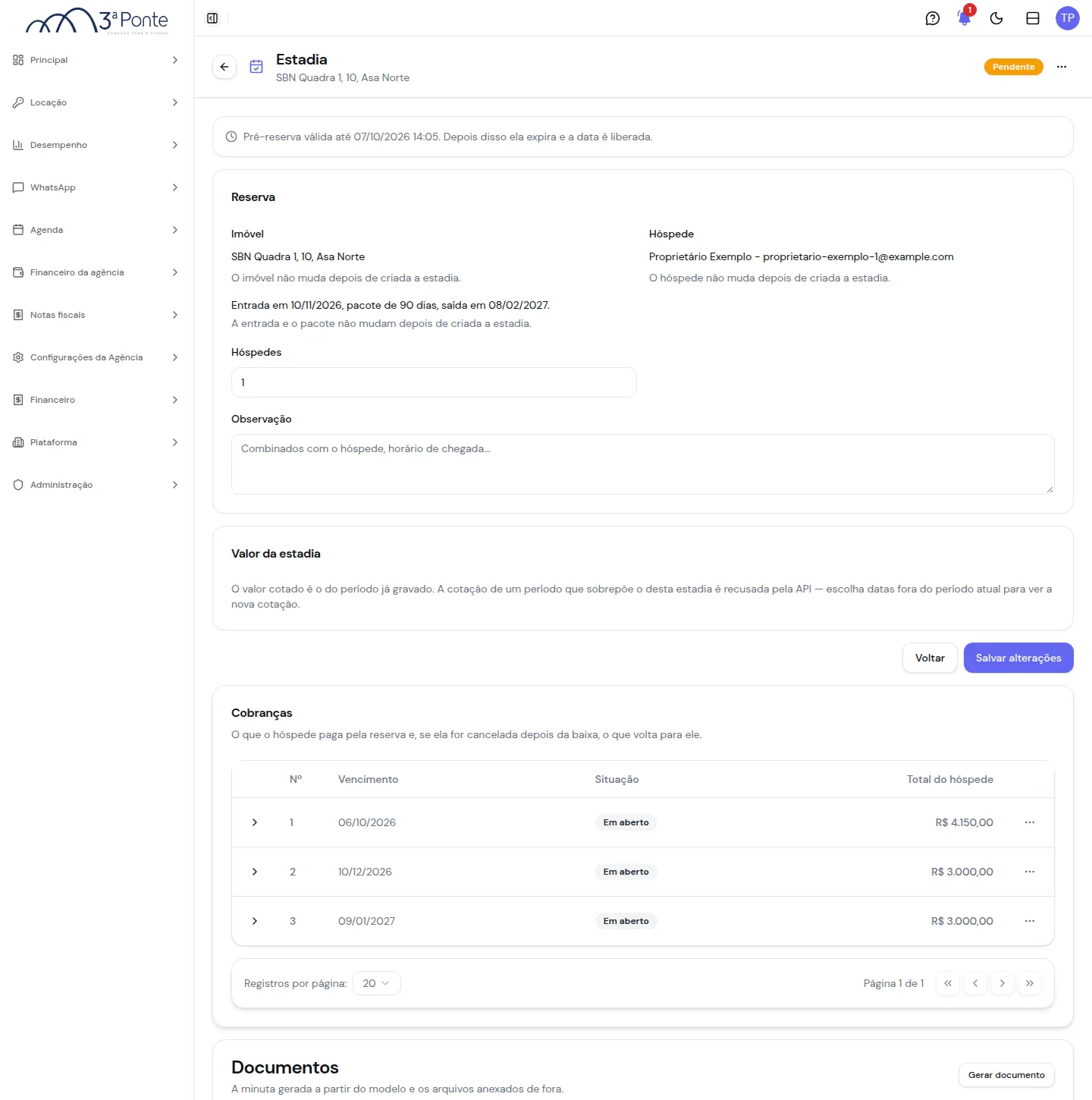Open TP user avatar menu
This screenshot has width=1092, height=1100.
[x=1068, y=18]
